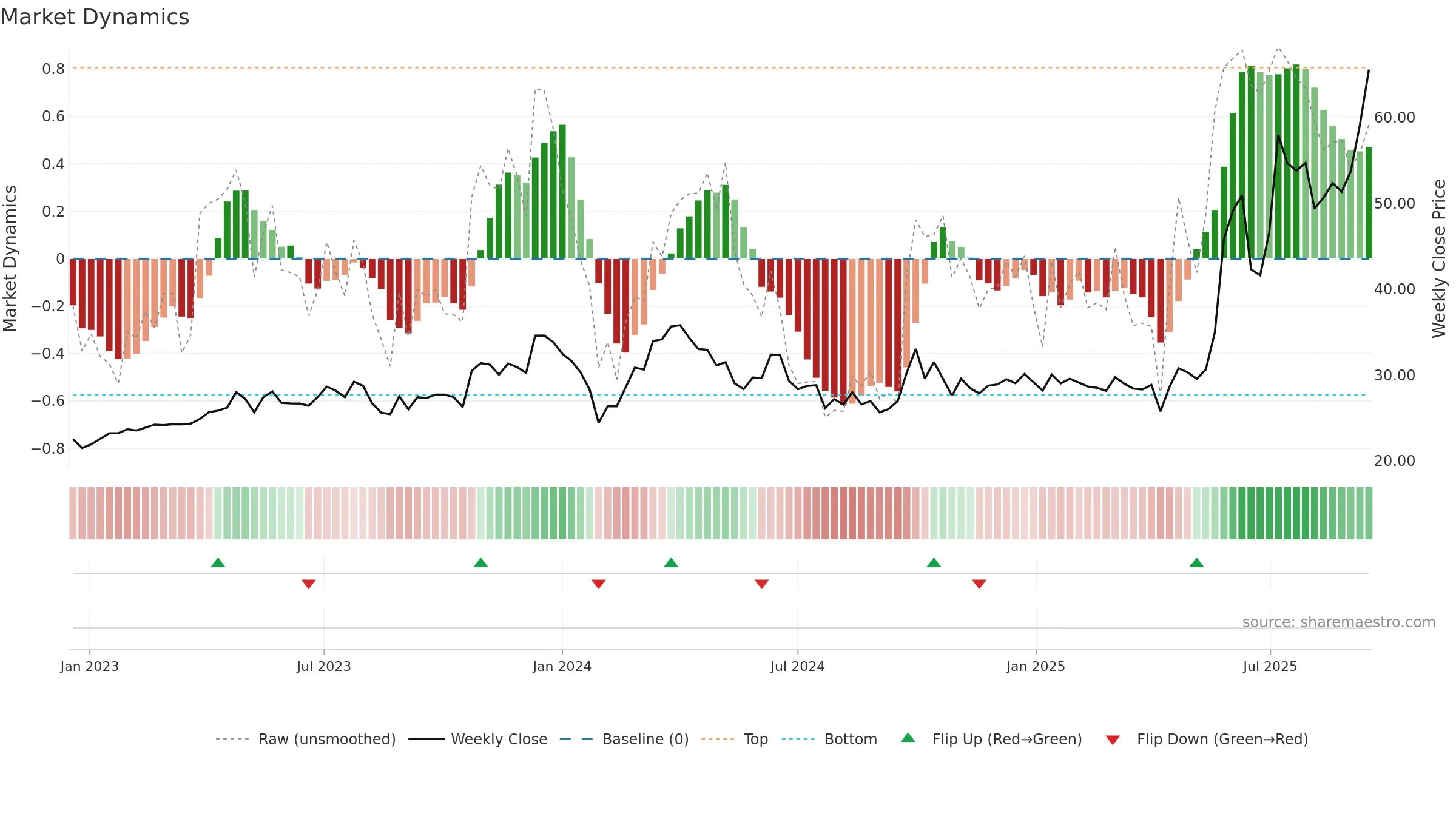Select the red flip-down triangle just before Jul 2024
This screenshot has width=1456, height=819.
coord(761,584)
